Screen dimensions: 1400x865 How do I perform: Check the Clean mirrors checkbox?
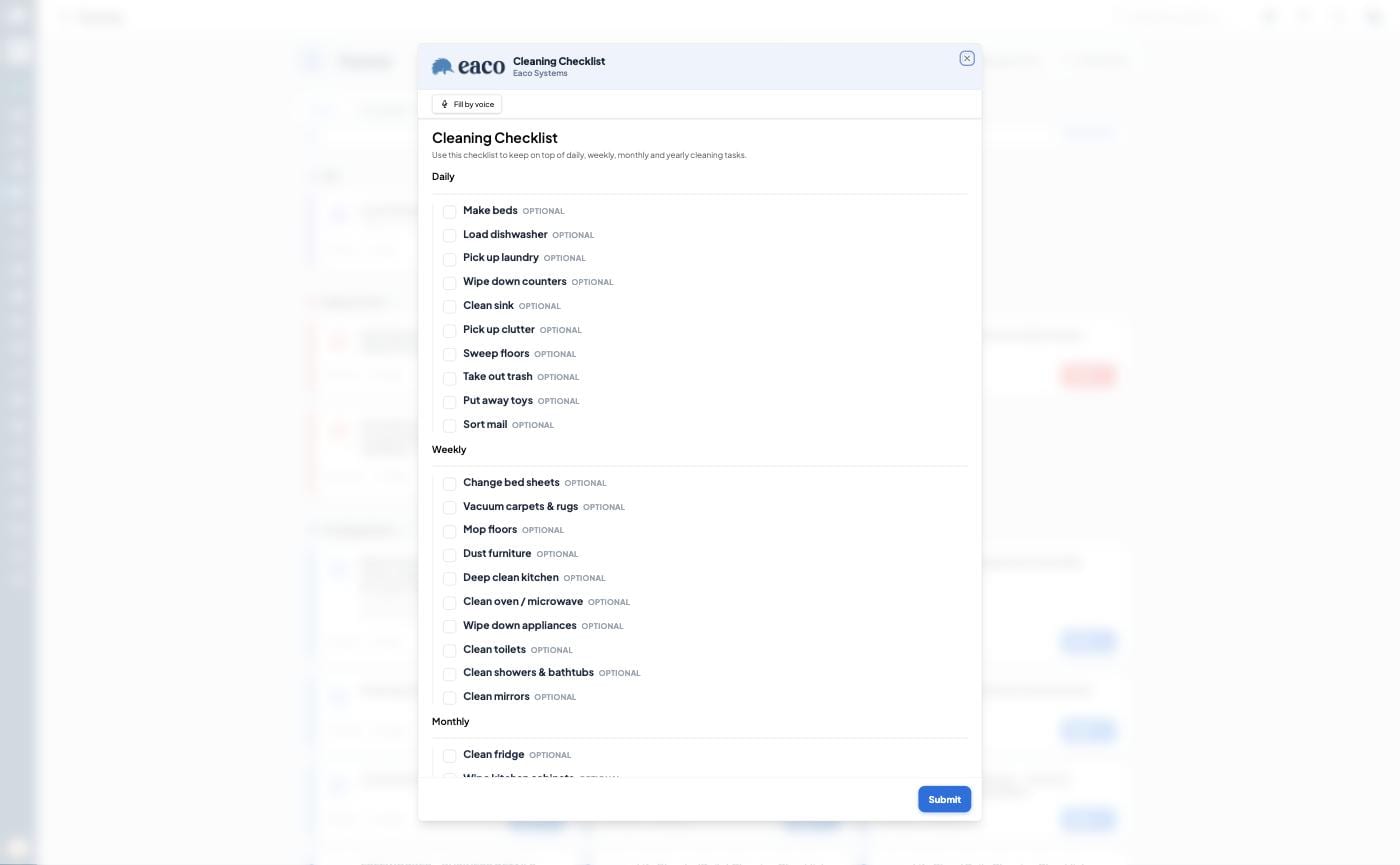coord(450,698)
